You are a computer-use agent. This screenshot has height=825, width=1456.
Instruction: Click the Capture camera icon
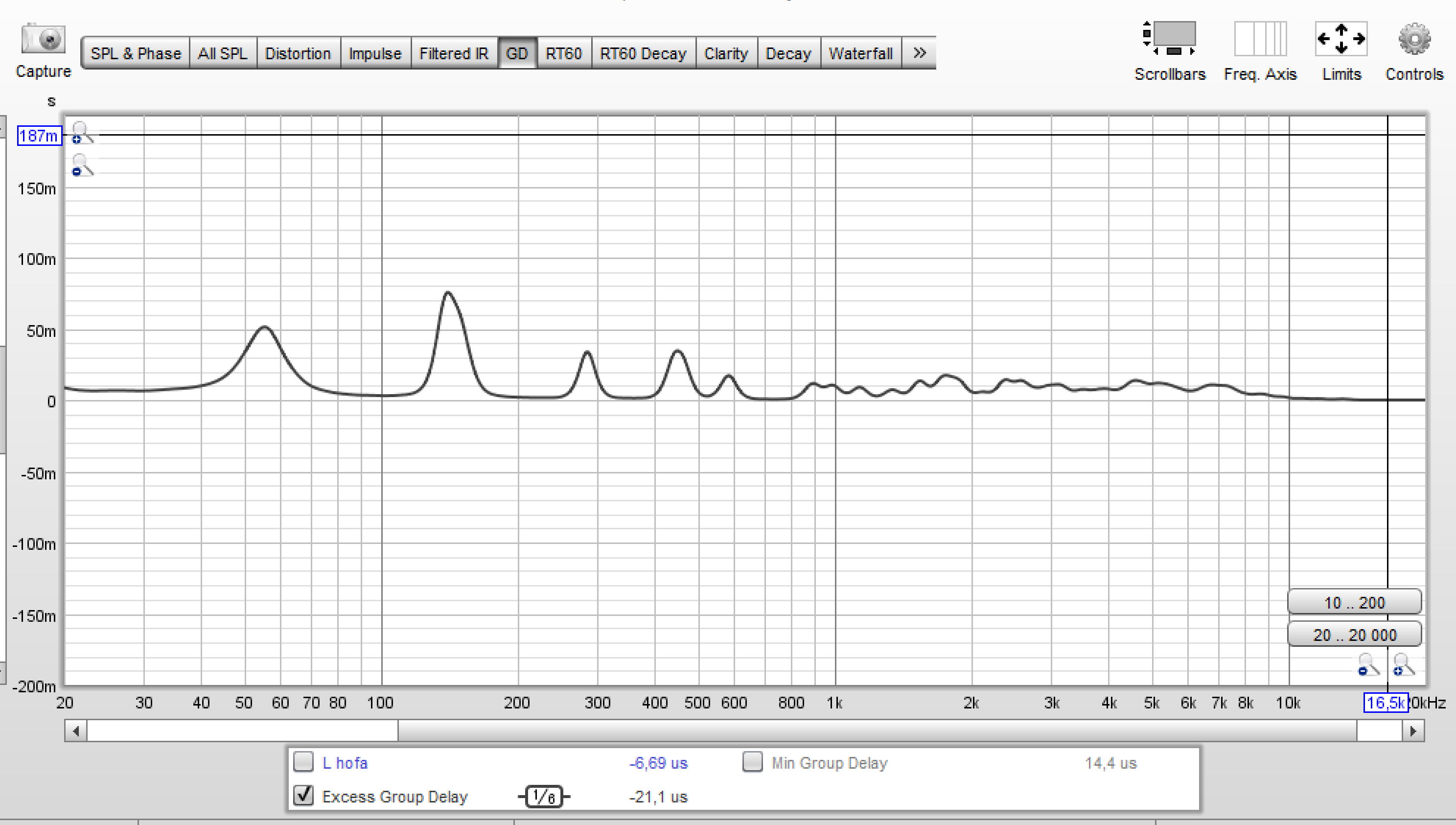(x=43, y=39)
